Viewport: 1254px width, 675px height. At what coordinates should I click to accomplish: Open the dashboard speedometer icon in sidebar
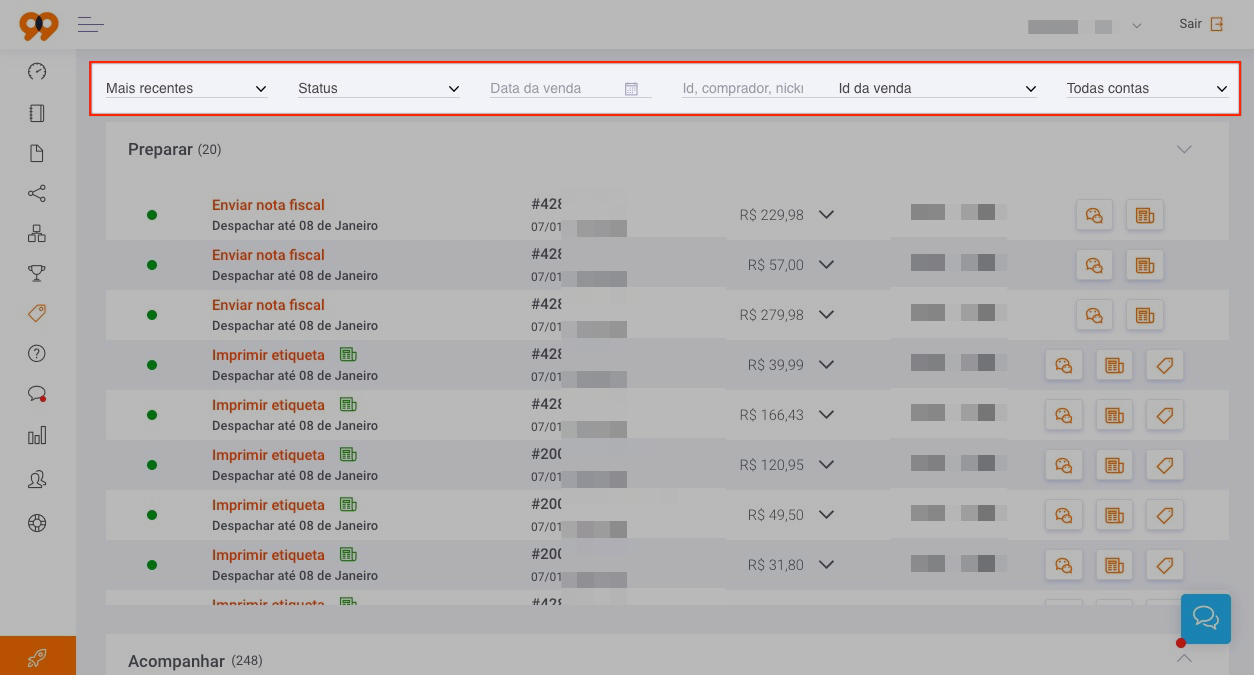[x=37, y=72]
